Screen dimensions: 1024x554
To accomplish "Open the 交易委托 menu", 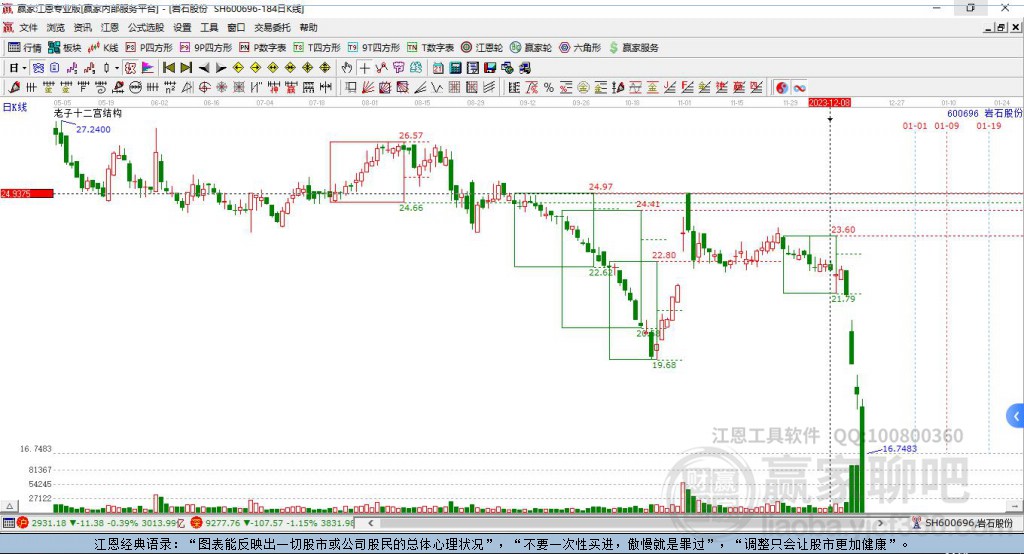I will coord(272,27).
